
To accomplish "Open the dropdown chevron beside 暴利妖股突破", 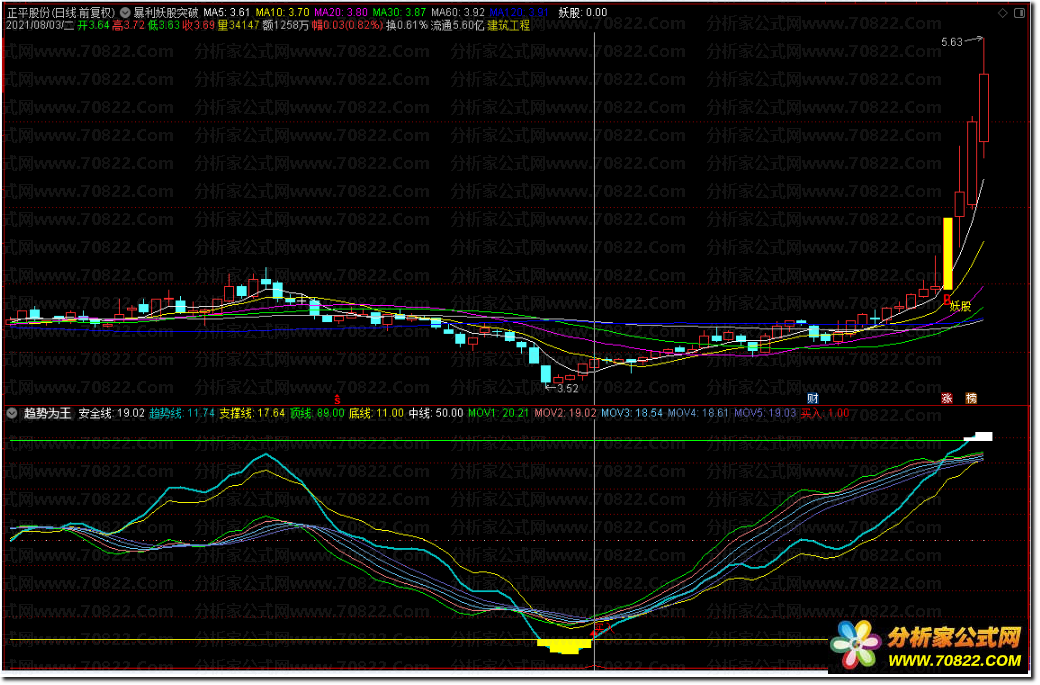I will point(125,12).
